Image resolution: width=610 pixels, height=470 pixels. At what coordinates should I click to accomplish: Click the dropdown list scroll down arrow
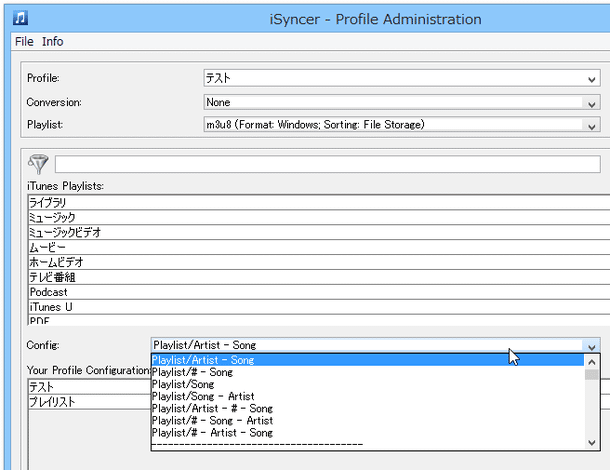pos(592,442)
